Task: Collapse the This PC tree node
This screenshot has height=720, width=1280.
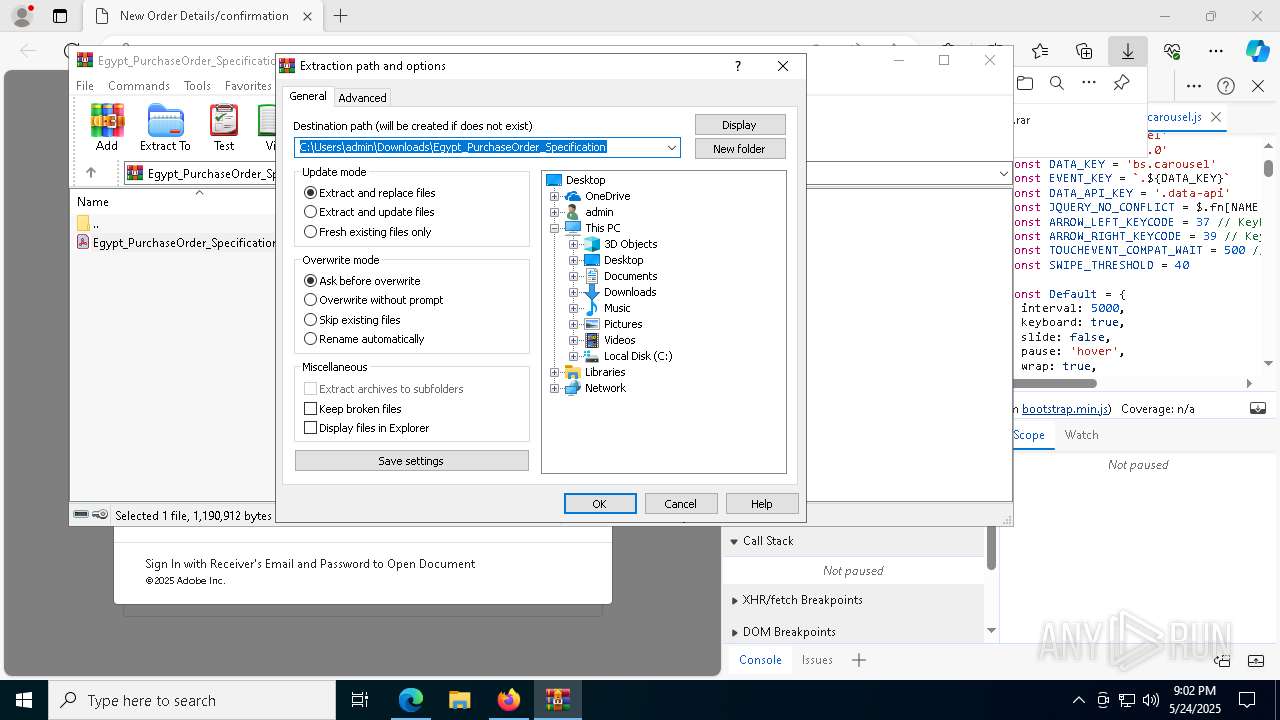Action: 555,228
